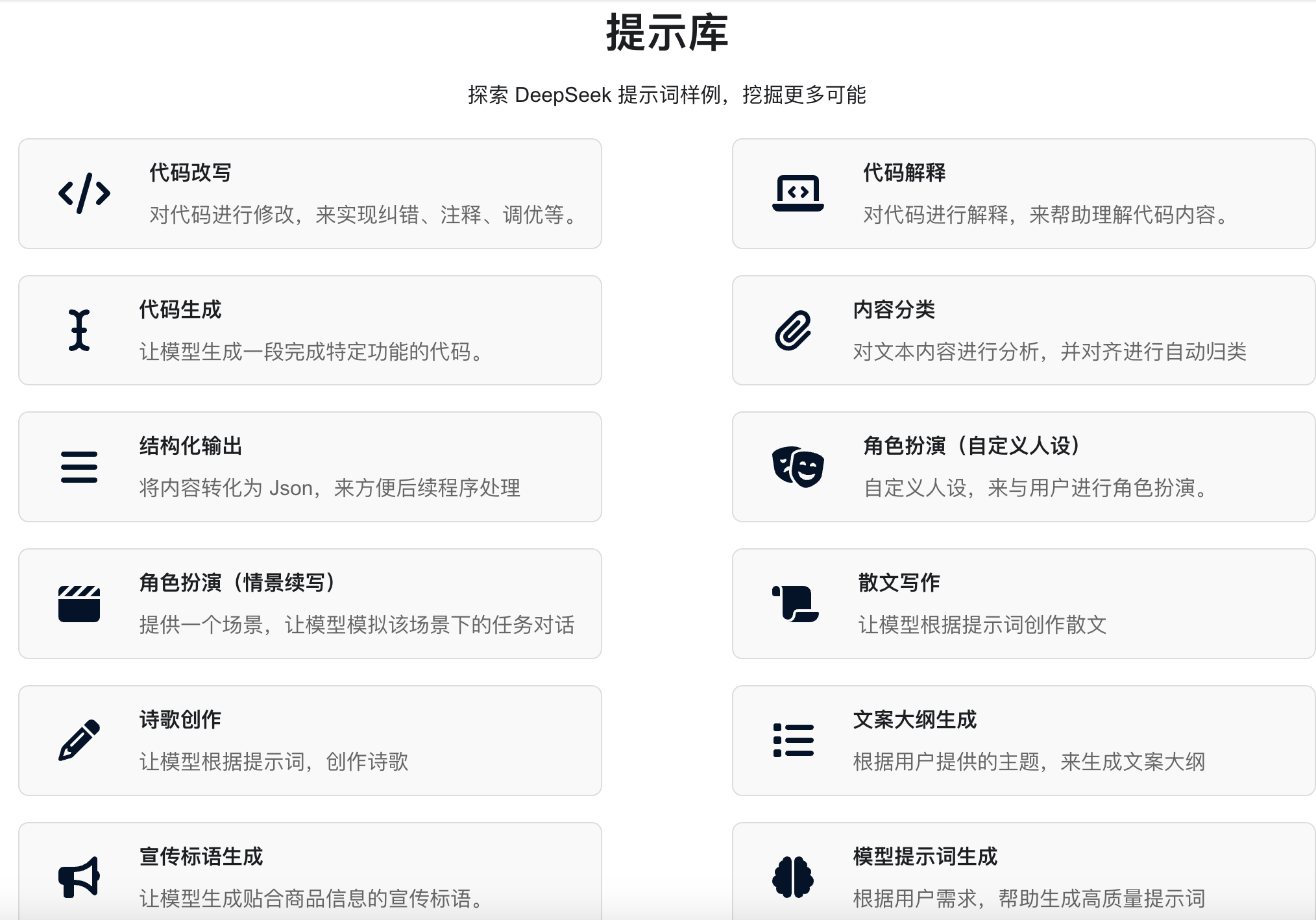
Task: Click the bulleted list icon for 文案大纲生成
Action: coord(793,740)
